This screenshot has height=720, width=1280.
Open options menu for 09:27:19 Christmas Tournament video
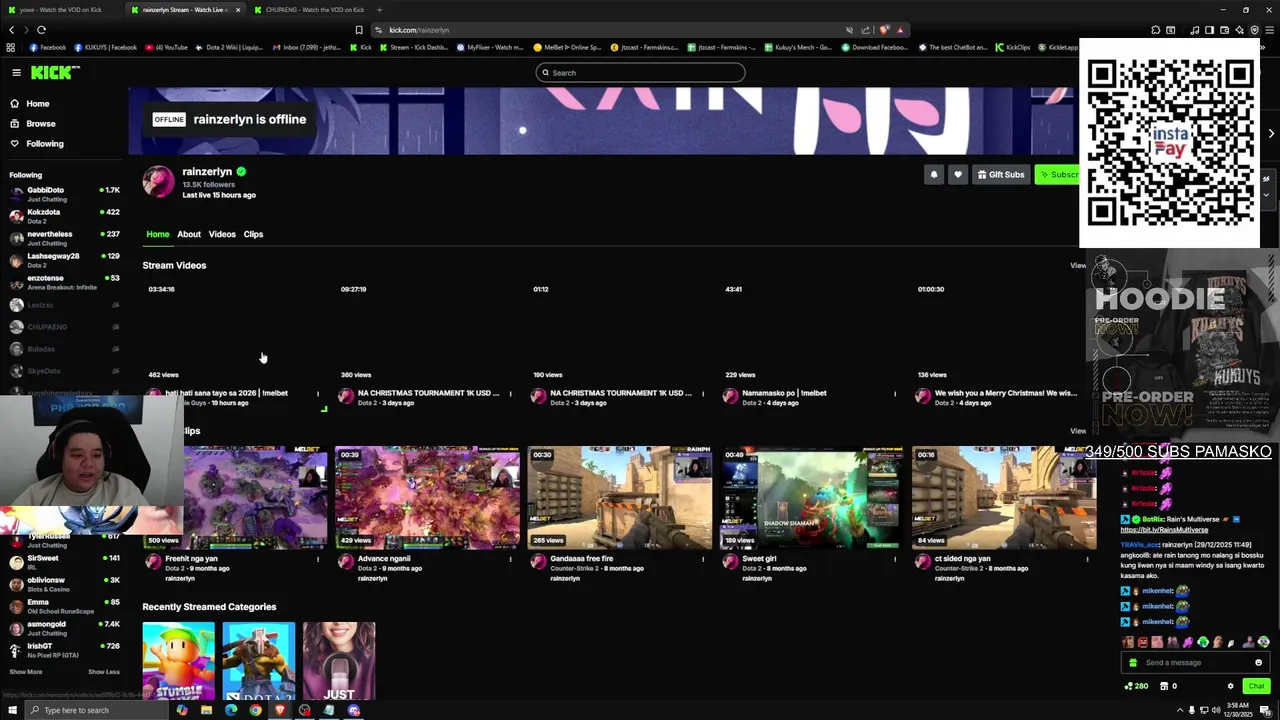click(510, 394)
